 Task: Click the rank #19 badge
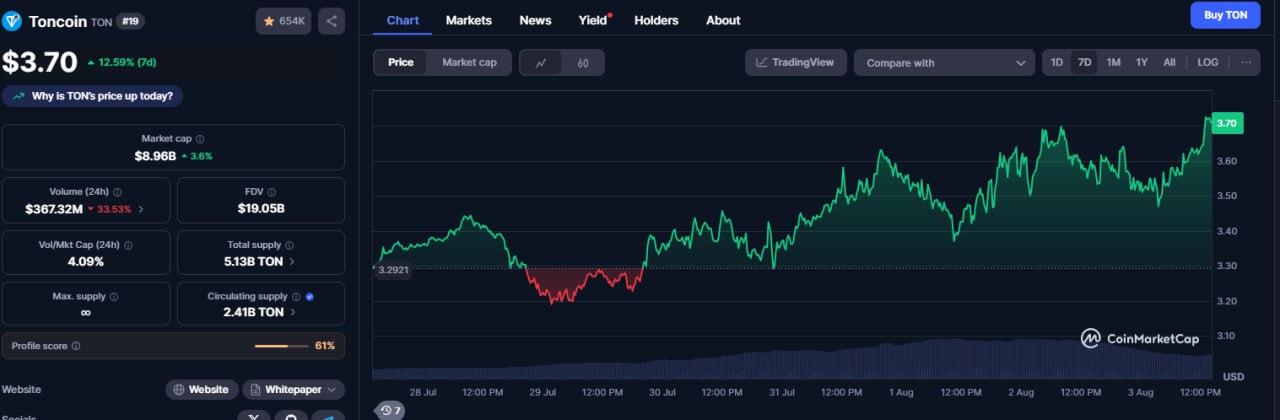(130, 21)
